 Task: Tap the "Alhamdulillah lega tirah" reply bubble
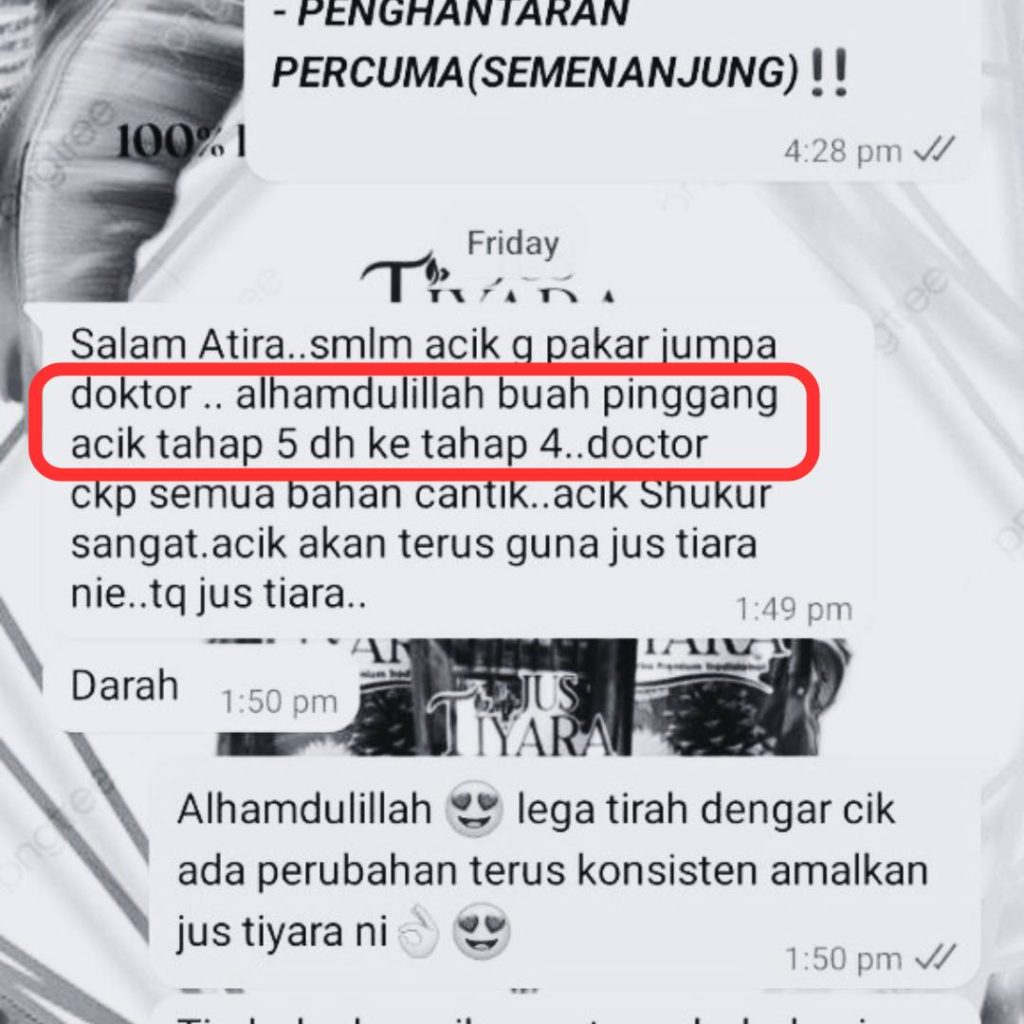[566, 874]
